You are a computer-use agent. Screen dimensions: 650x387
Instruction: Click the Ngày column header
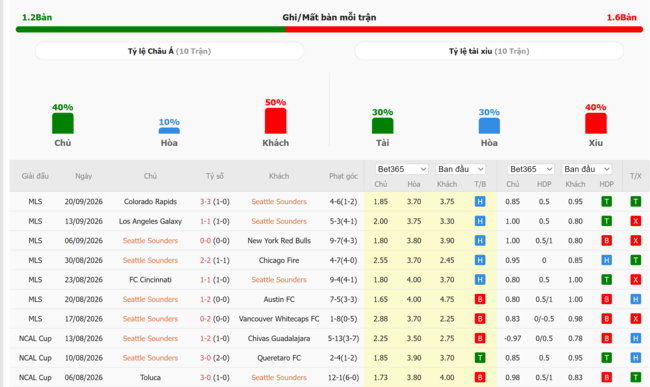click(x=83, y=176)
